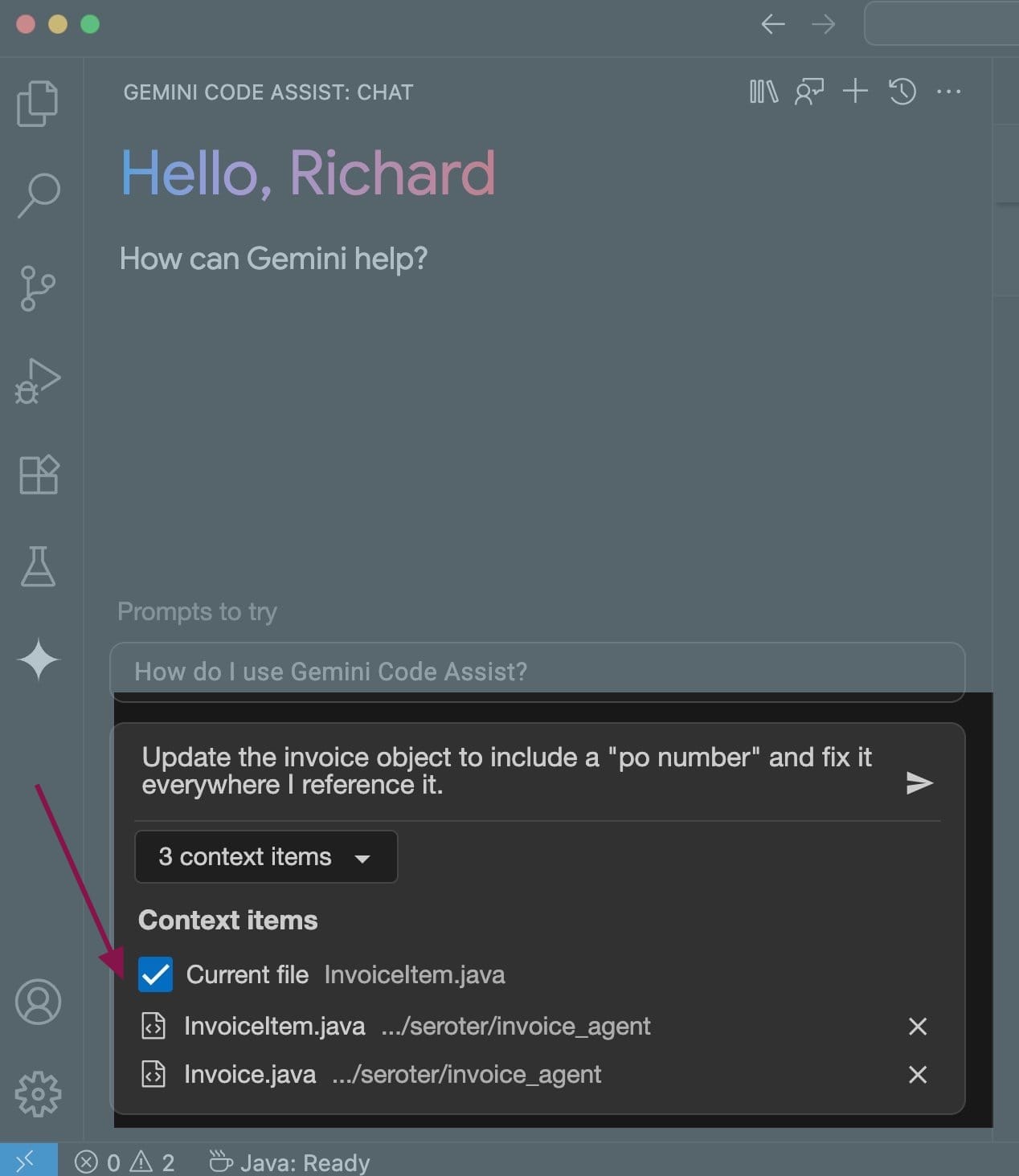Open the Search view in activity bar

(x=38, y=195)
